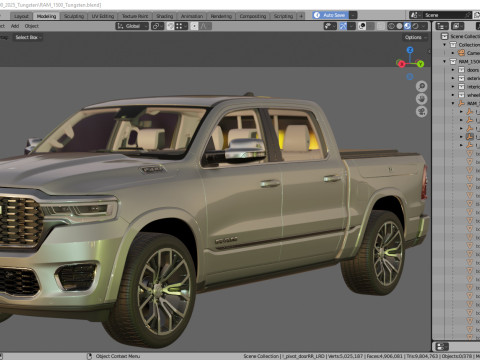Collapse the Collection tree item
The height and width of the screenshot is (360, 480).
click(445, 45)
